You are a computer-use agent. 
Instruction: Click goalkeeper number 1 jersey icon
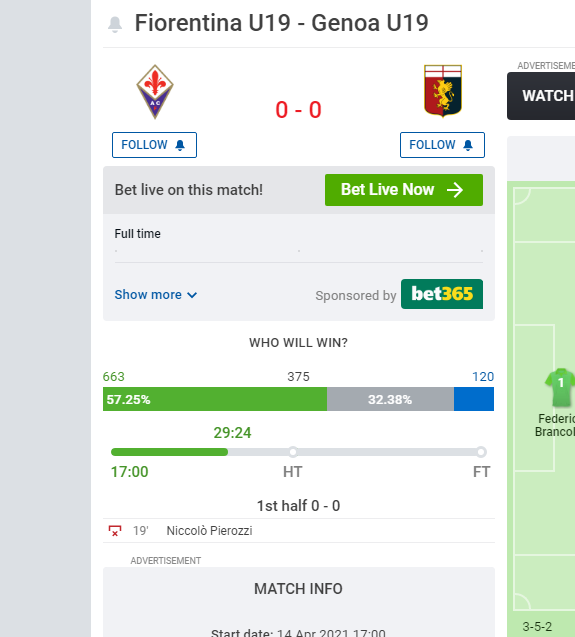(561, 387)
